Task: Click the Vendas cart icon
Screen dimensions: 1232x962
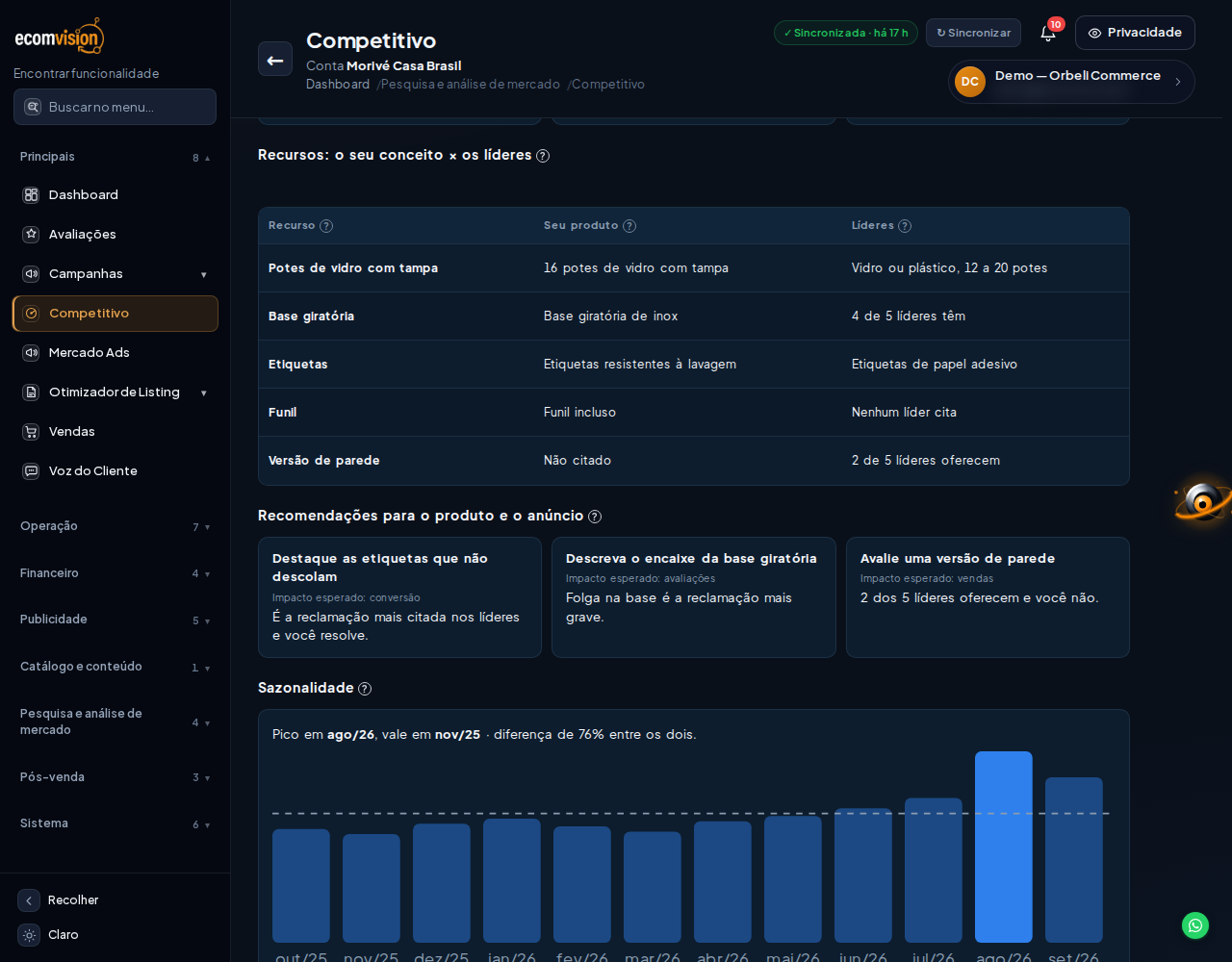Action: pyautogui.click(x=31, y=432)
